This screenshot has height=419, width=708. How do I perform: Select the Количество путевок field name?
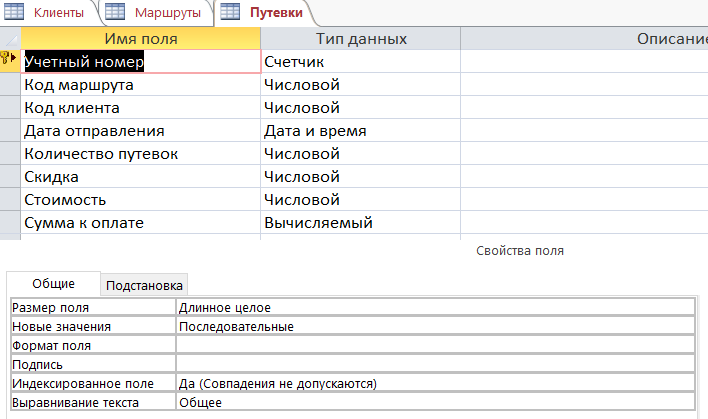tap(140, 154)
